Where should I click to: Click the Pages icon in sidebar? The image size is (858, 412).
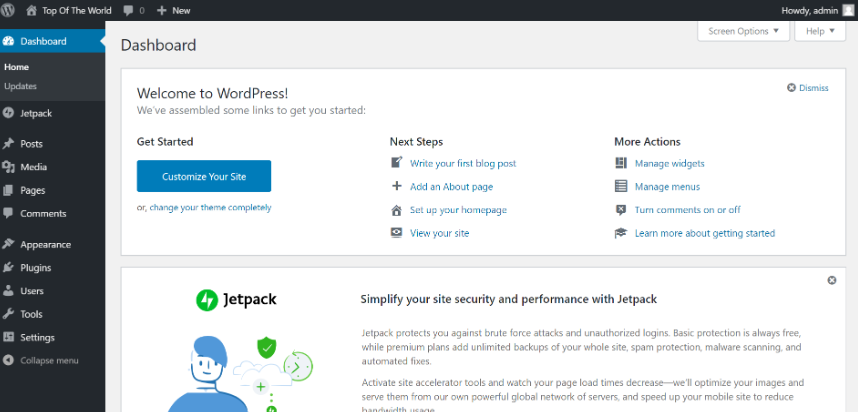click(8, 190)
